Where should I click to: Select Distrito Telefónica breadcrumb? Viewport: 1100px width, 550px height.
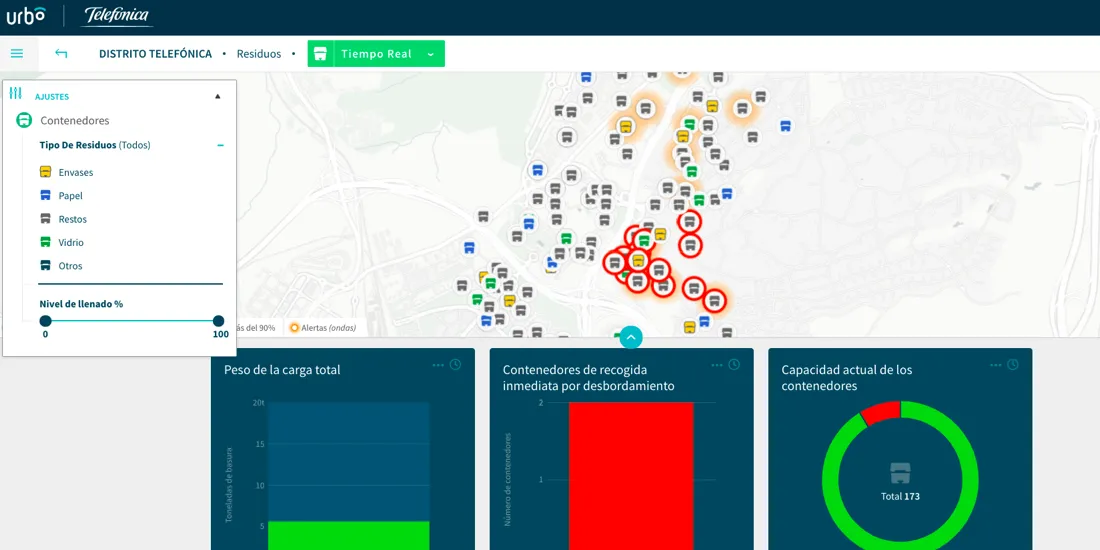point(155,54)
